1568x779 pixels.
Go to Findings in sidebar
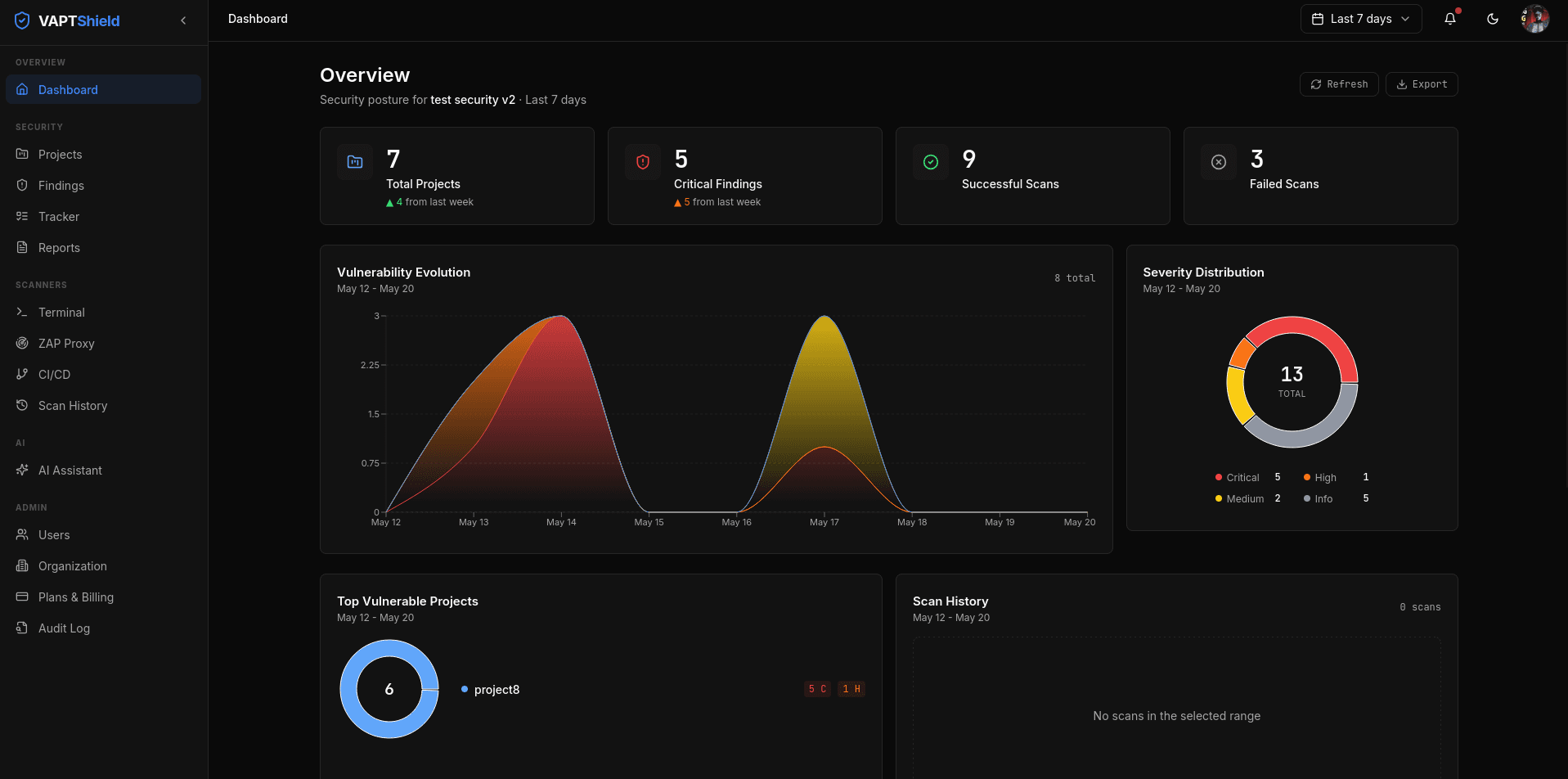coord(103,185)
